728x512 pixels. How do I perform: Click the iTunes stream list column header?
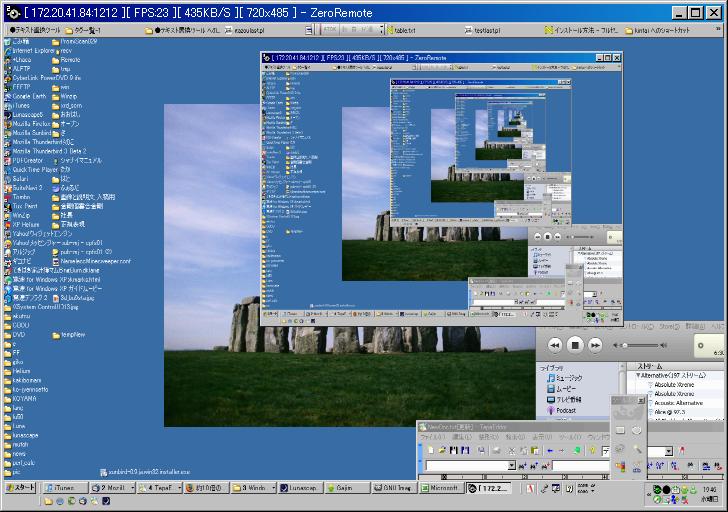[x=676, y=366]
